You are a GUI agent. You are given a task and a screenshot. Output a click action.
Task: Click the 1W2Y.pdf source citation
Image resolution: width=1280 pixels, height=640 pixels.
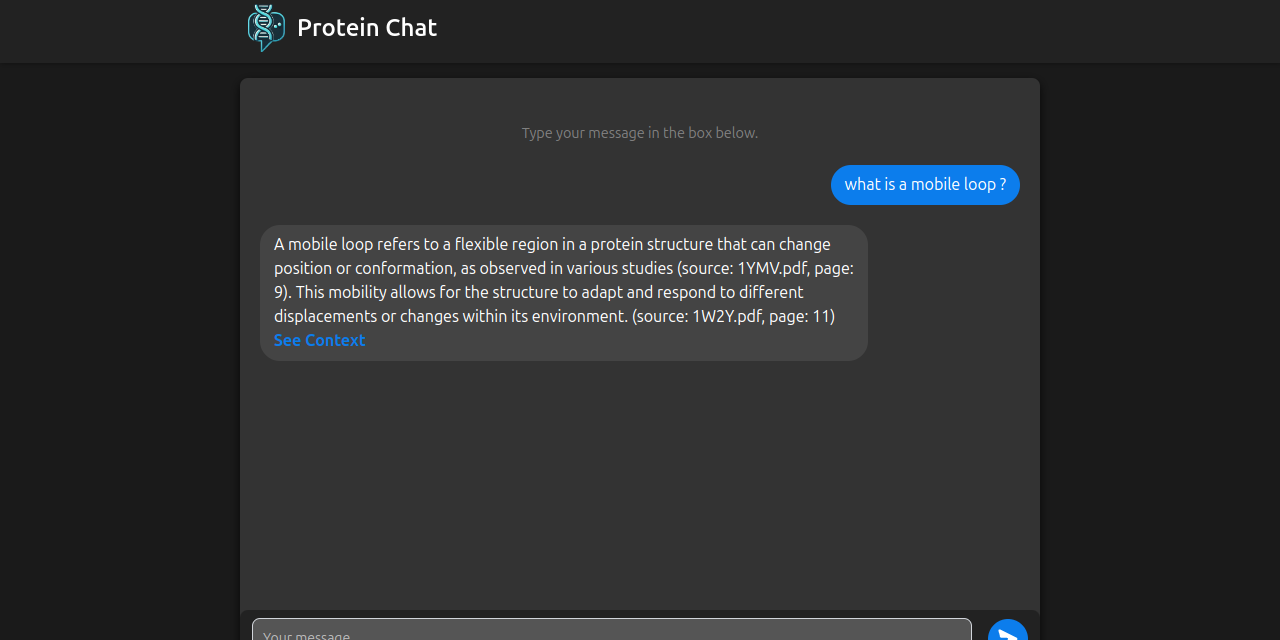[x=727, y=316]
